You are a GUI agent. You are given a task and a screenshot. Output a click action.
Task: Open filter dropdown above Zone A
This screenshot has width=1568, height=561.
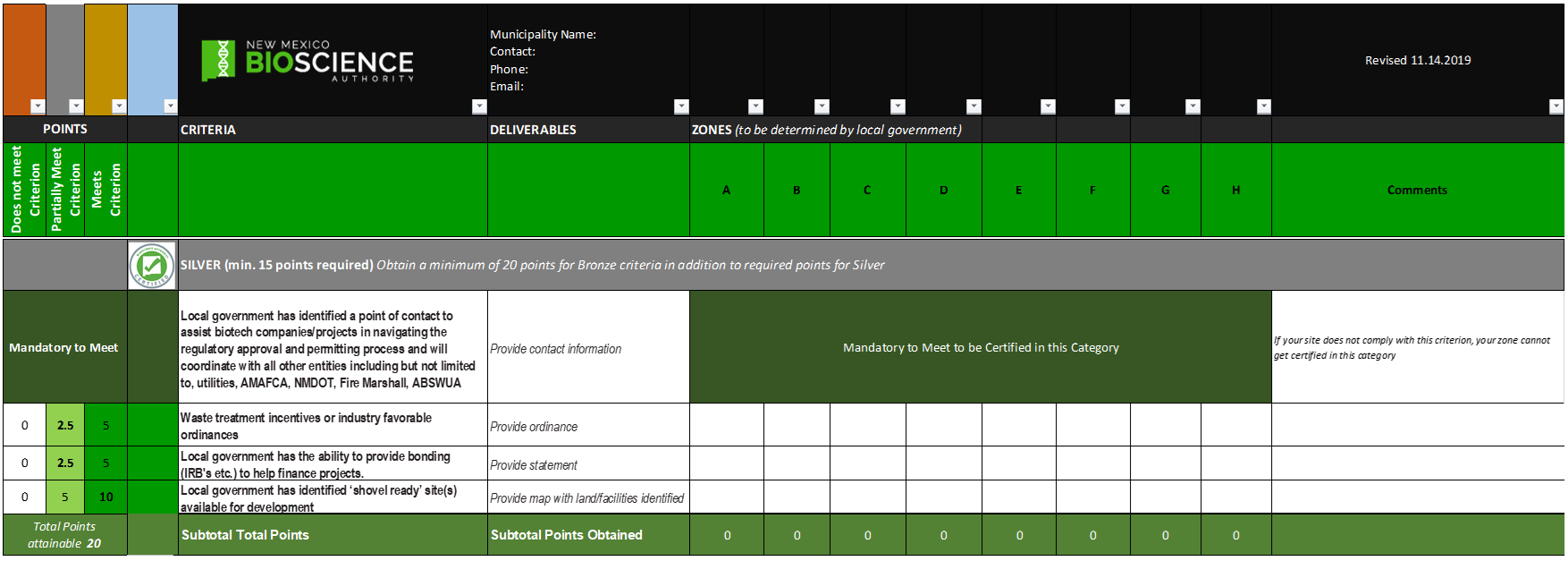pyautogui.click(x=755, y=106)
